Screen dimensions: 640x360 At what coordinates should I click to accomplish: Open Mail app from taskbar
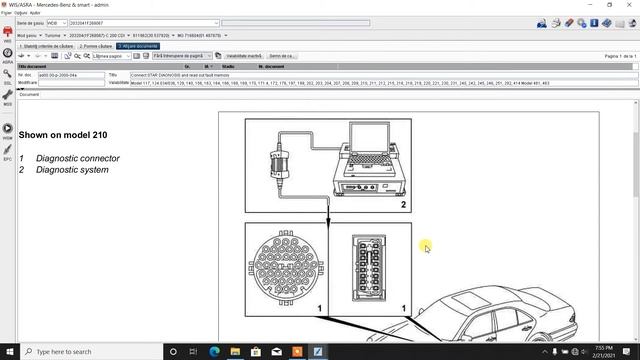(277, 351)
